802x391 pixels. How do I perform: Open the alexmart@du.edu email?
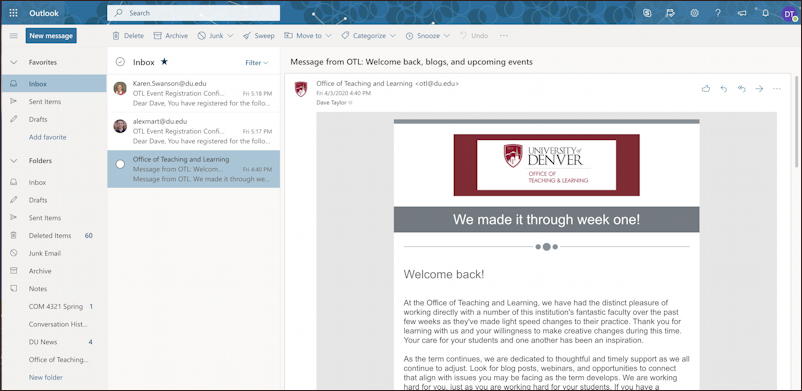tap(193, 131)
